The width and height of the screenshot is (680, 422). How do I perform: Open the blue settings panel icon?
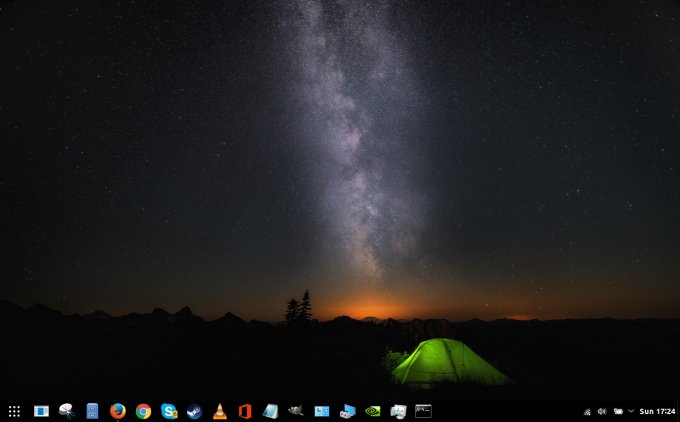321,411
